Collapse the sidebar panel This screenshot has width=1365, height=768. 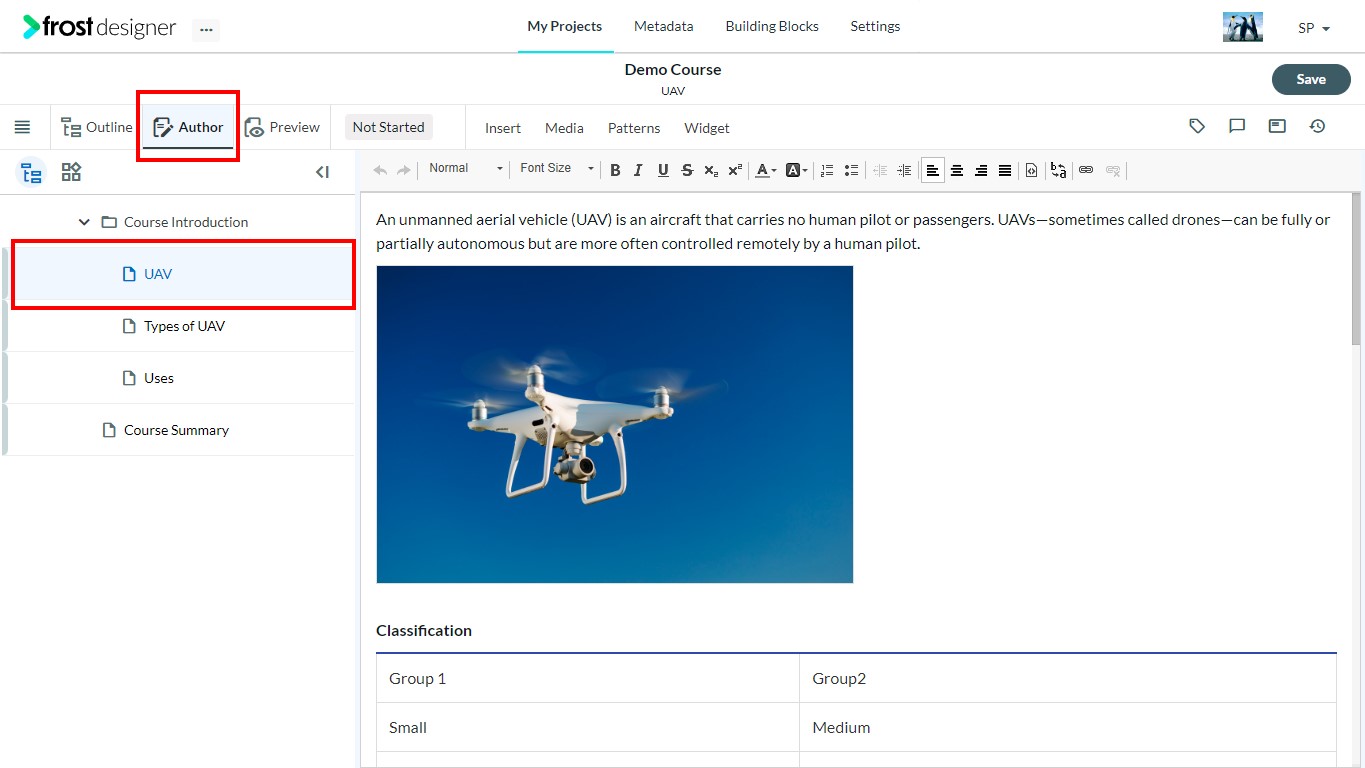click(x=322, y=172)
